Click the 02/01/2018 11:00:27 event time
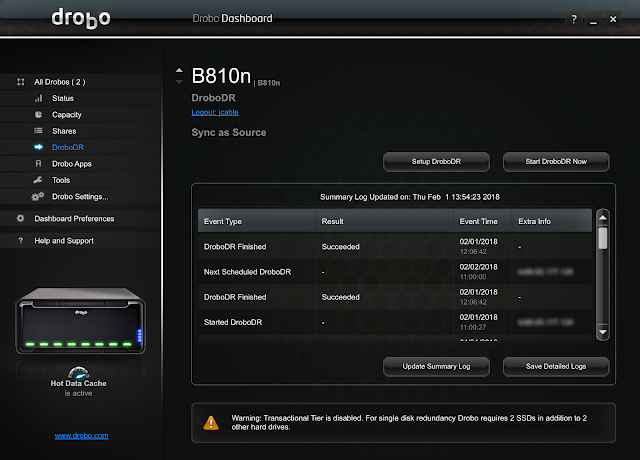 (x=478, y=322)
